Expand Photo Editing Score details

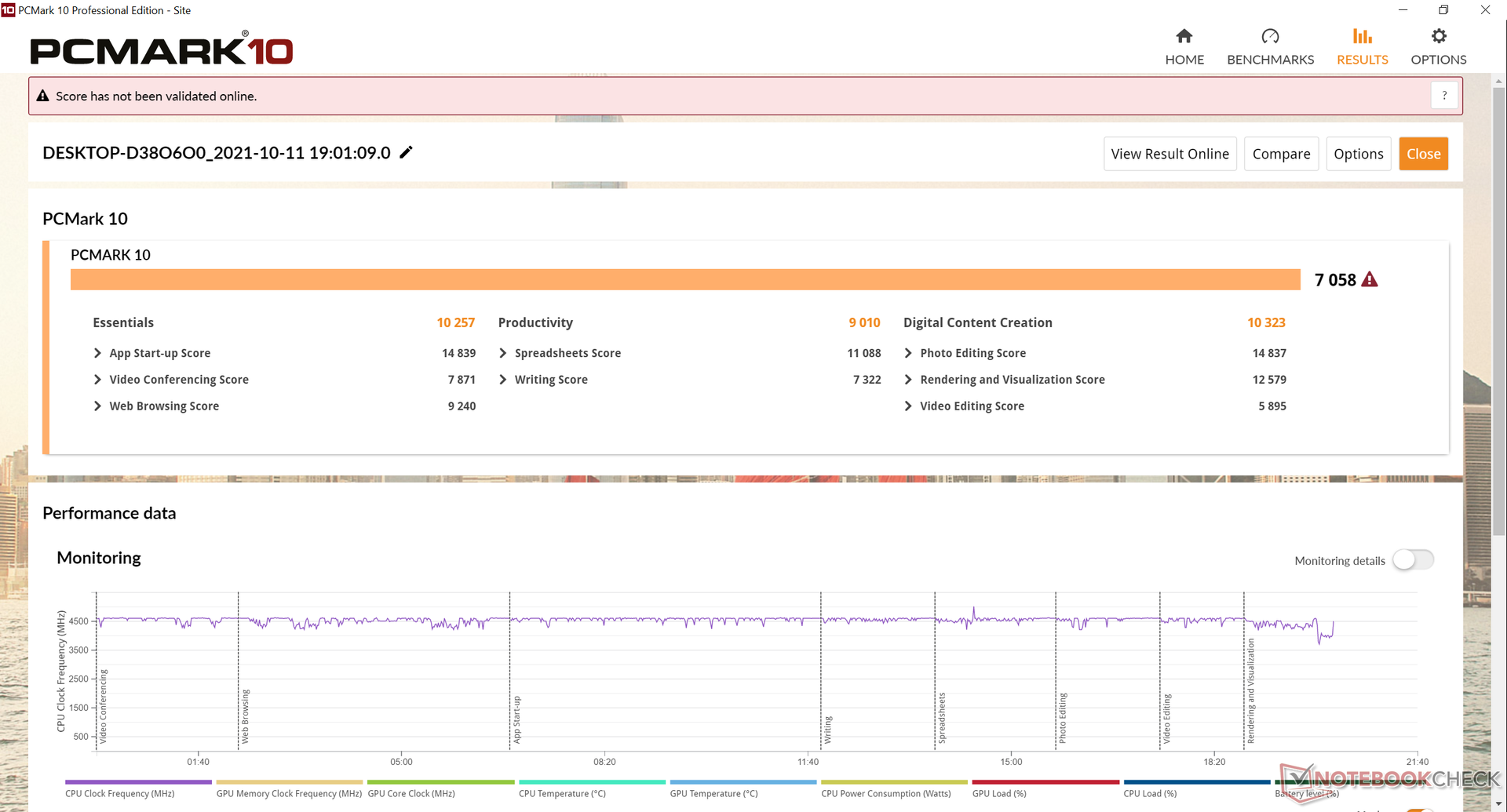(x=908, y=353)
